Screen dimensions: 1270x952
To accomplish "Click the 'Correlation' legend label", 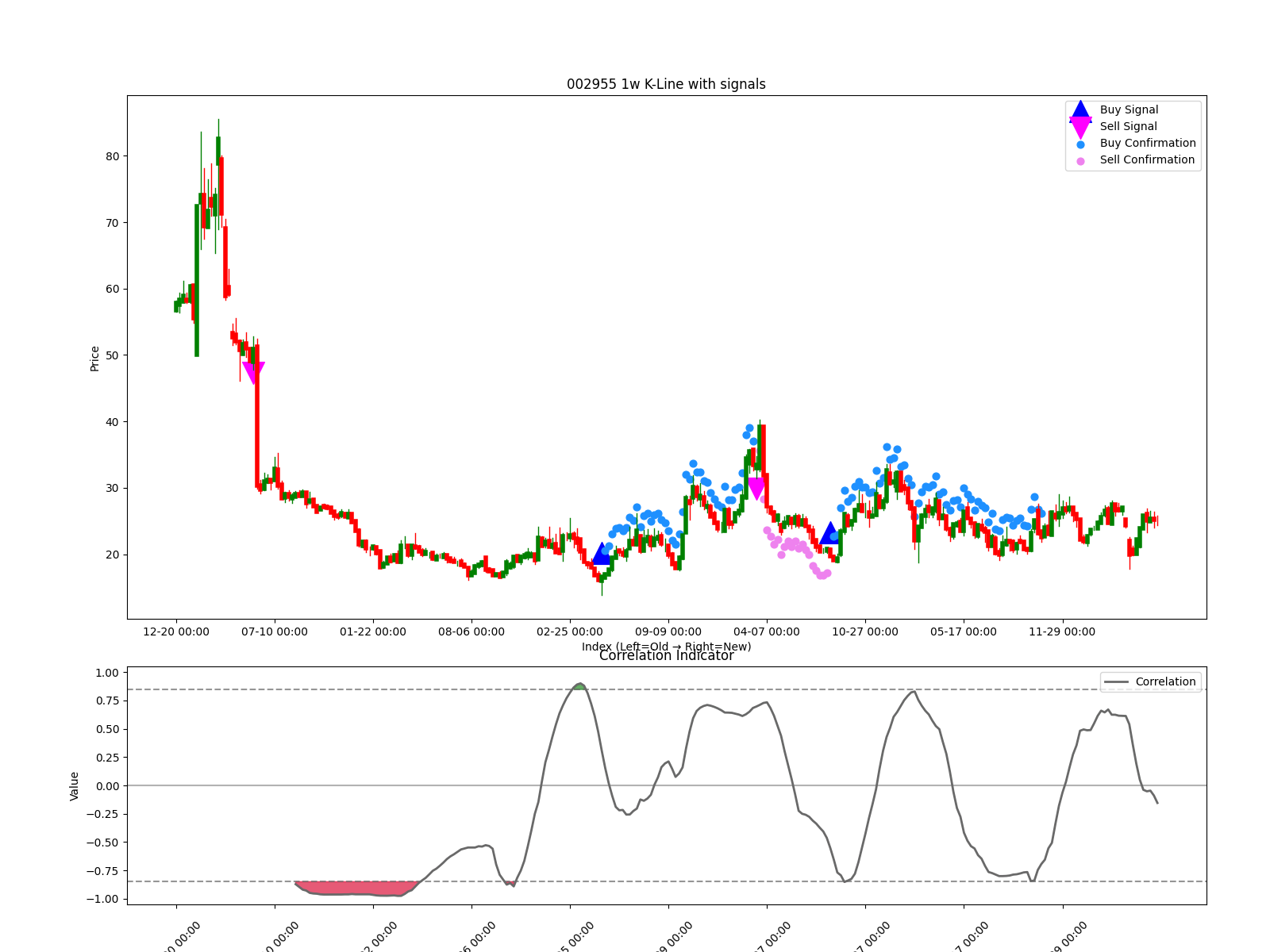I will 1165,681.
